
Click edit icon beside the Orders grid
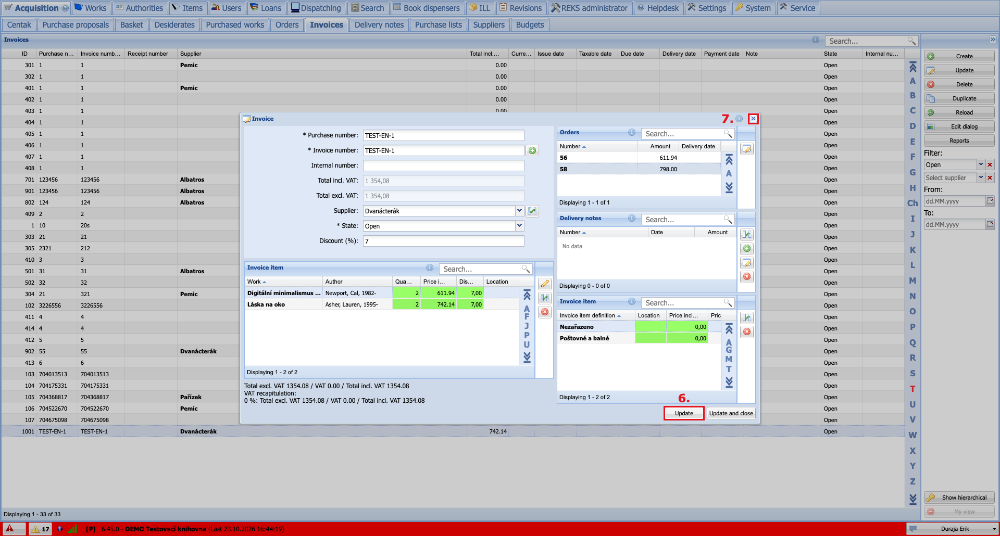(747, 149)
